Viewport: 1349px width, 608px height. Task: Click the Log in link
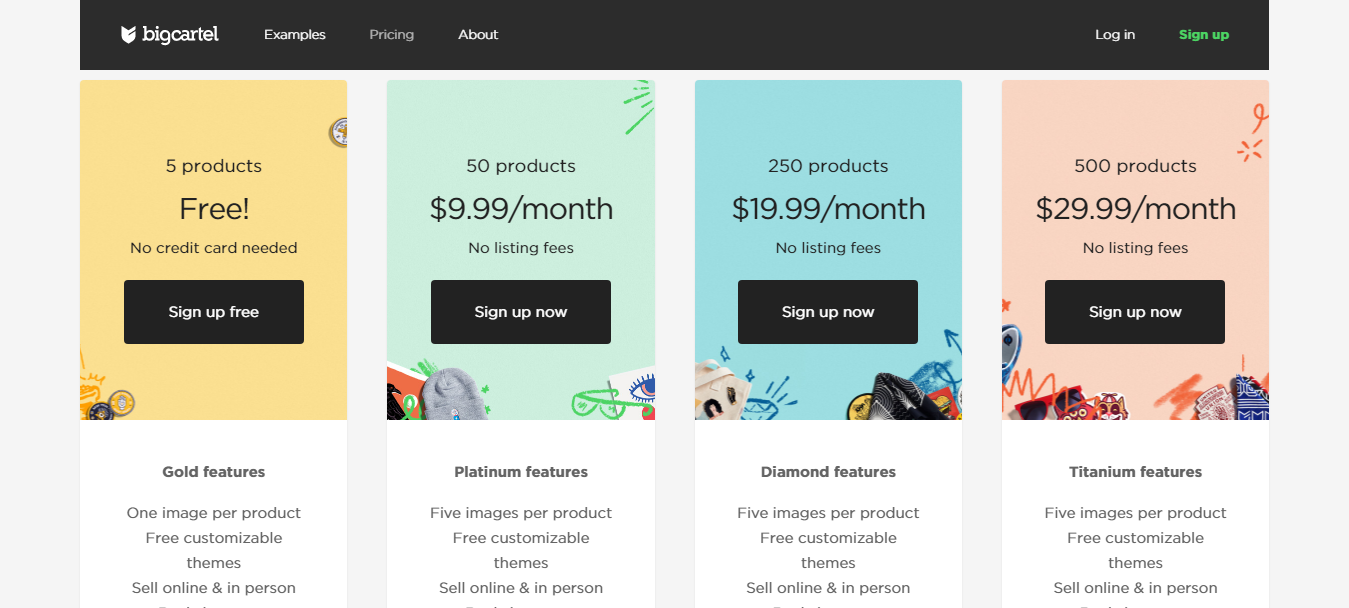(1115, 35)
